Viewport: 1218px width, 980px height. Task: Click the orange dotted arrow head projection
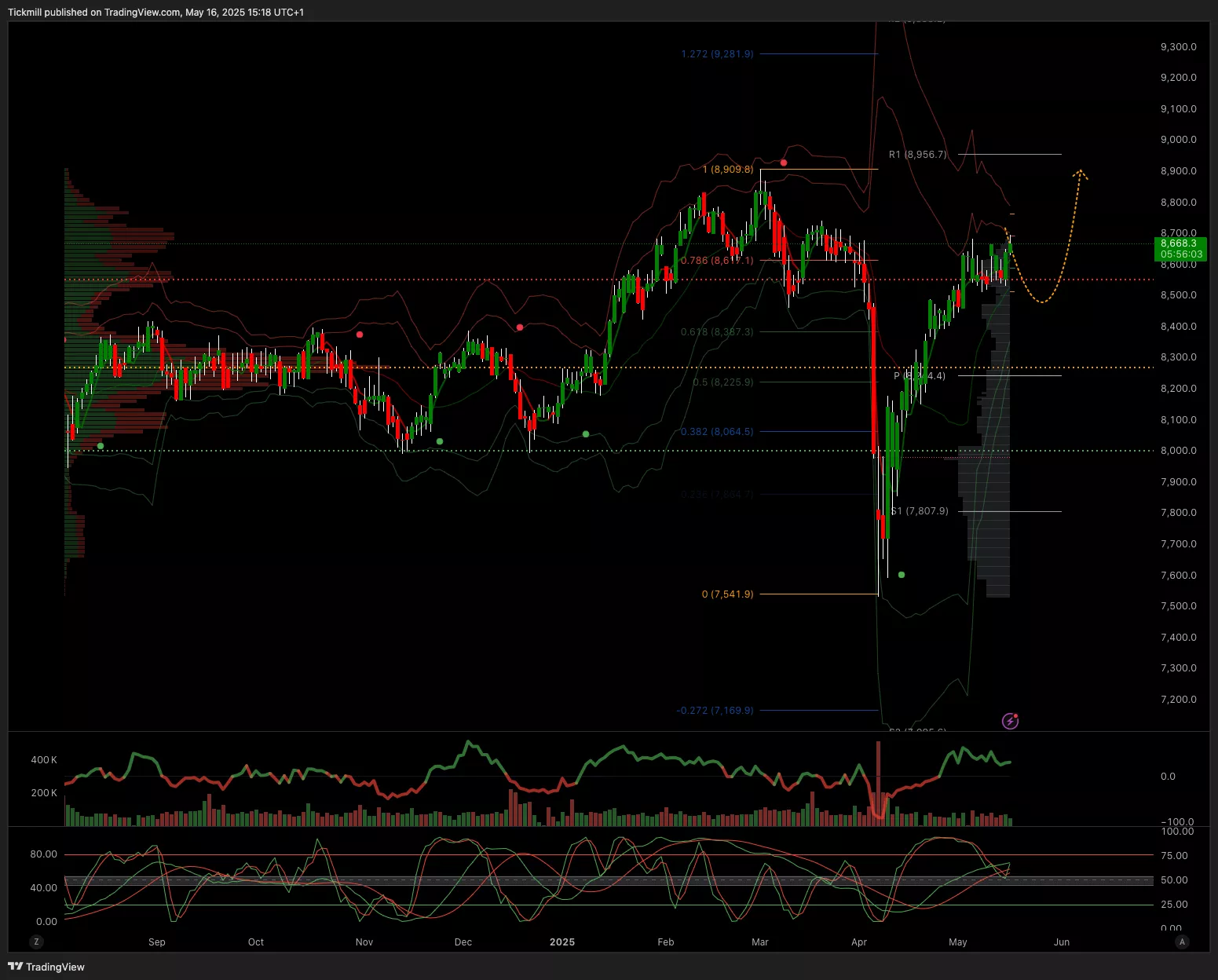coord(1081,172)
